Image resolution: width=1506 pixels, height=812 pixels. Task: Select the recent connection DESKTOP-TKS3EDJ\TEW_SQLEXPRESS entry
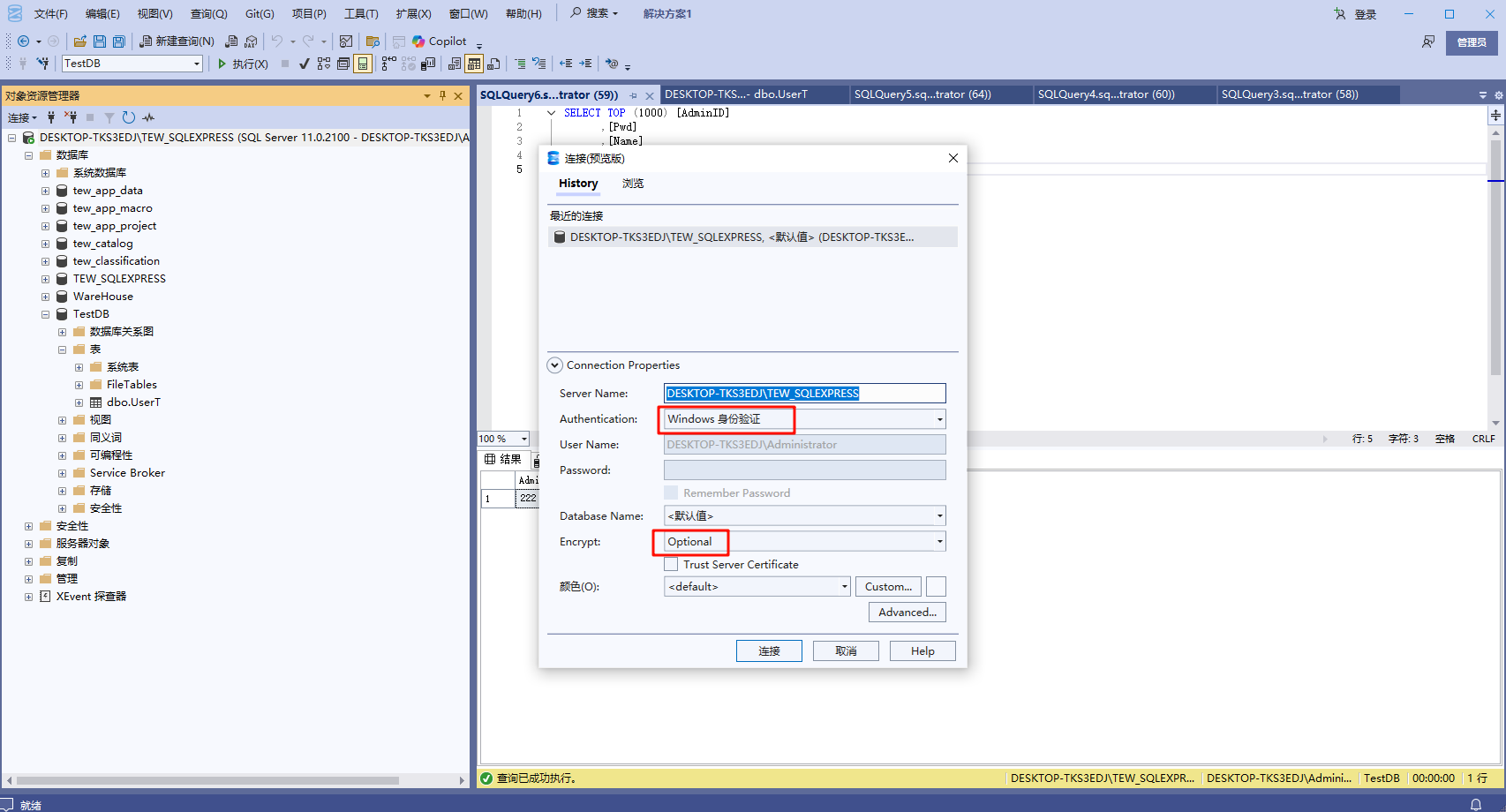point(752,237)
